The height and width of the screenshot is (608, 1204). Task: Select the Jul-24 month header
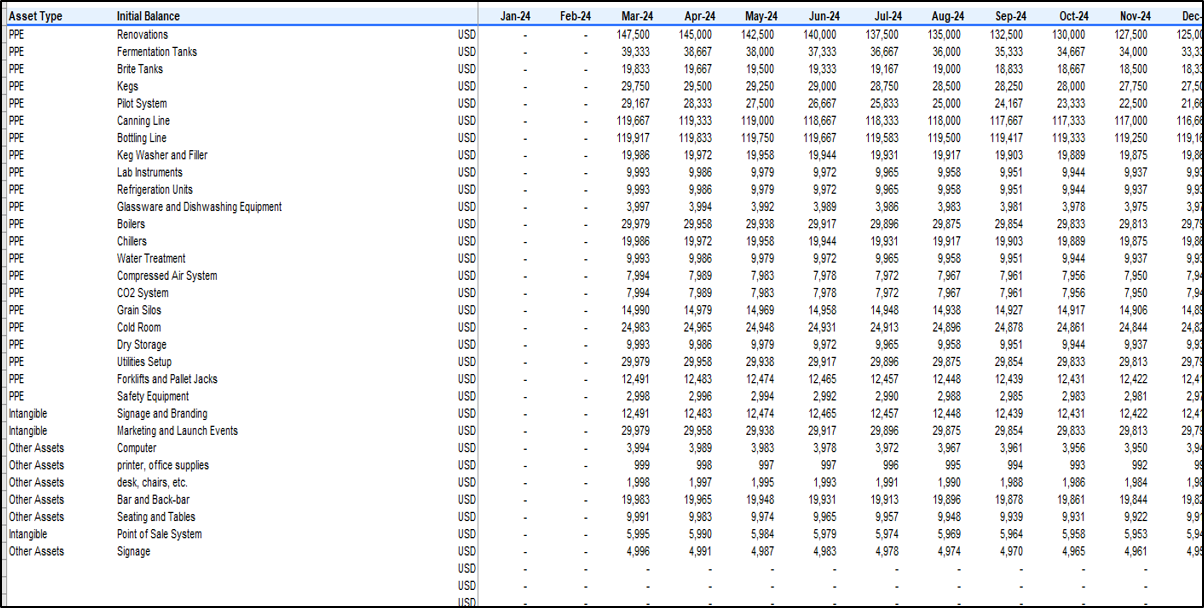(x=886, y=16)
